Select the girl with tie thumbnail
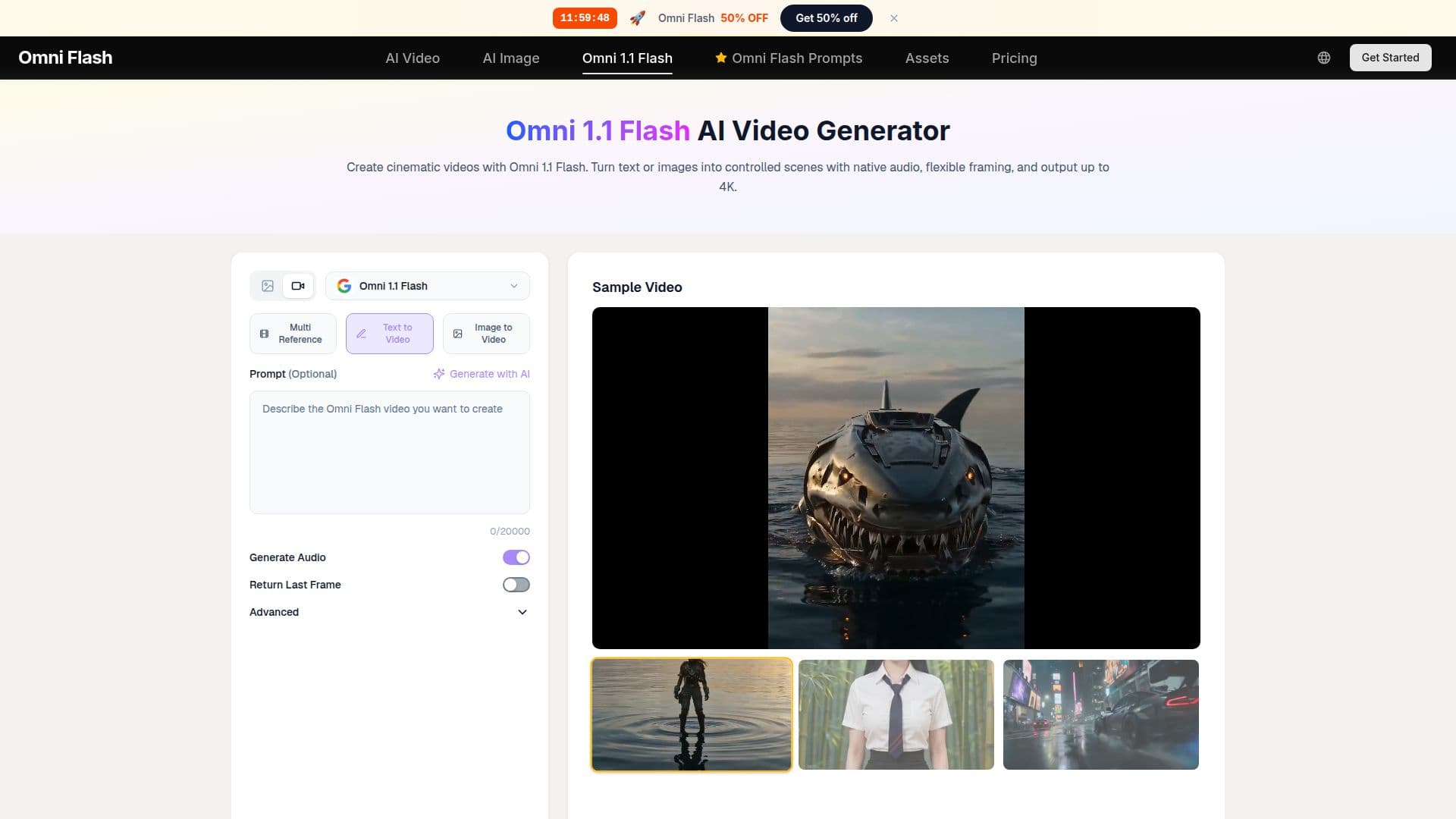Screen dimensions: 1456x819 click(896, 714)
